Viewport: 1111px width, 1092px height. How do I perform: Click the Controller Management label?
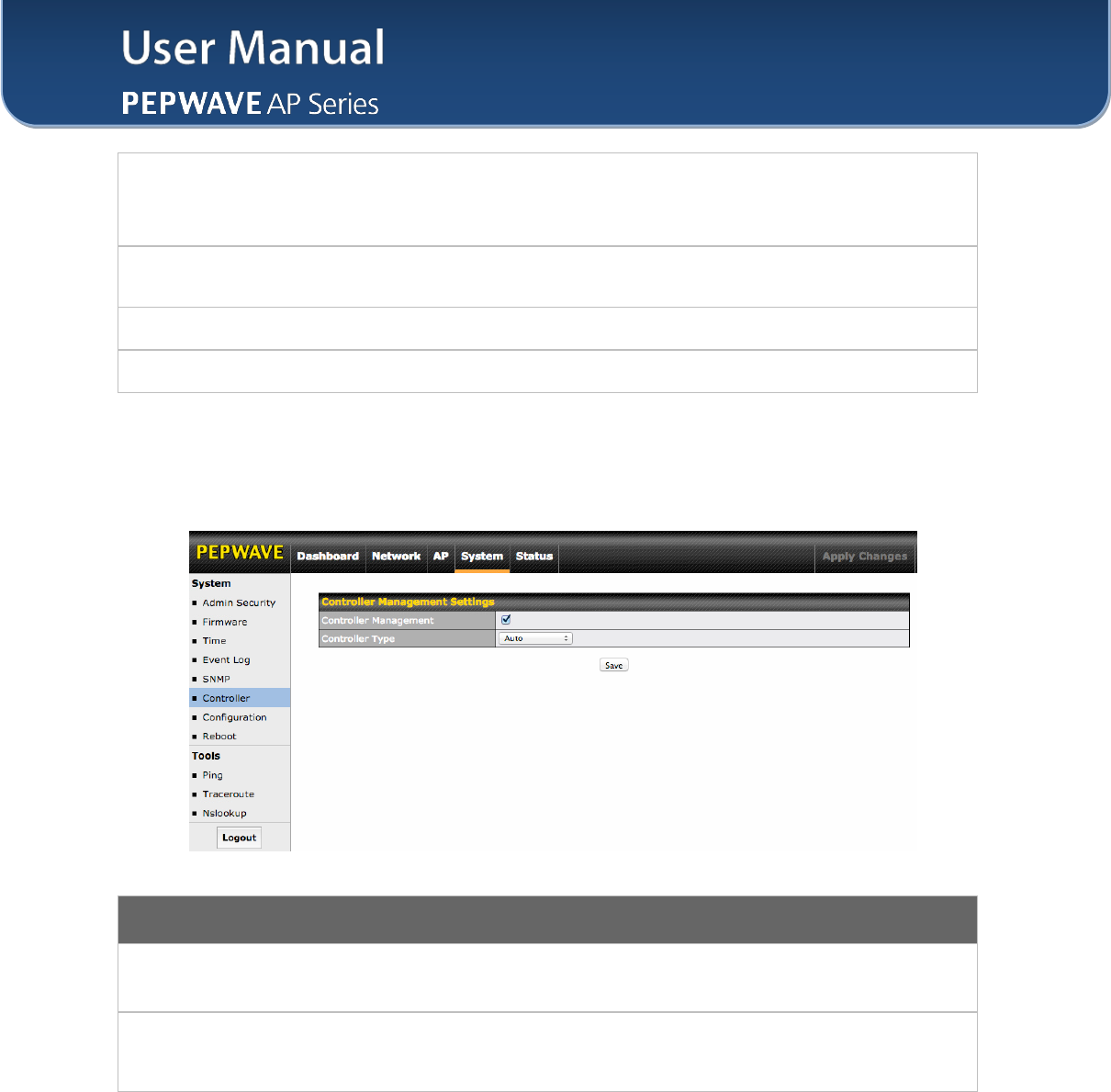coord(377,621)
